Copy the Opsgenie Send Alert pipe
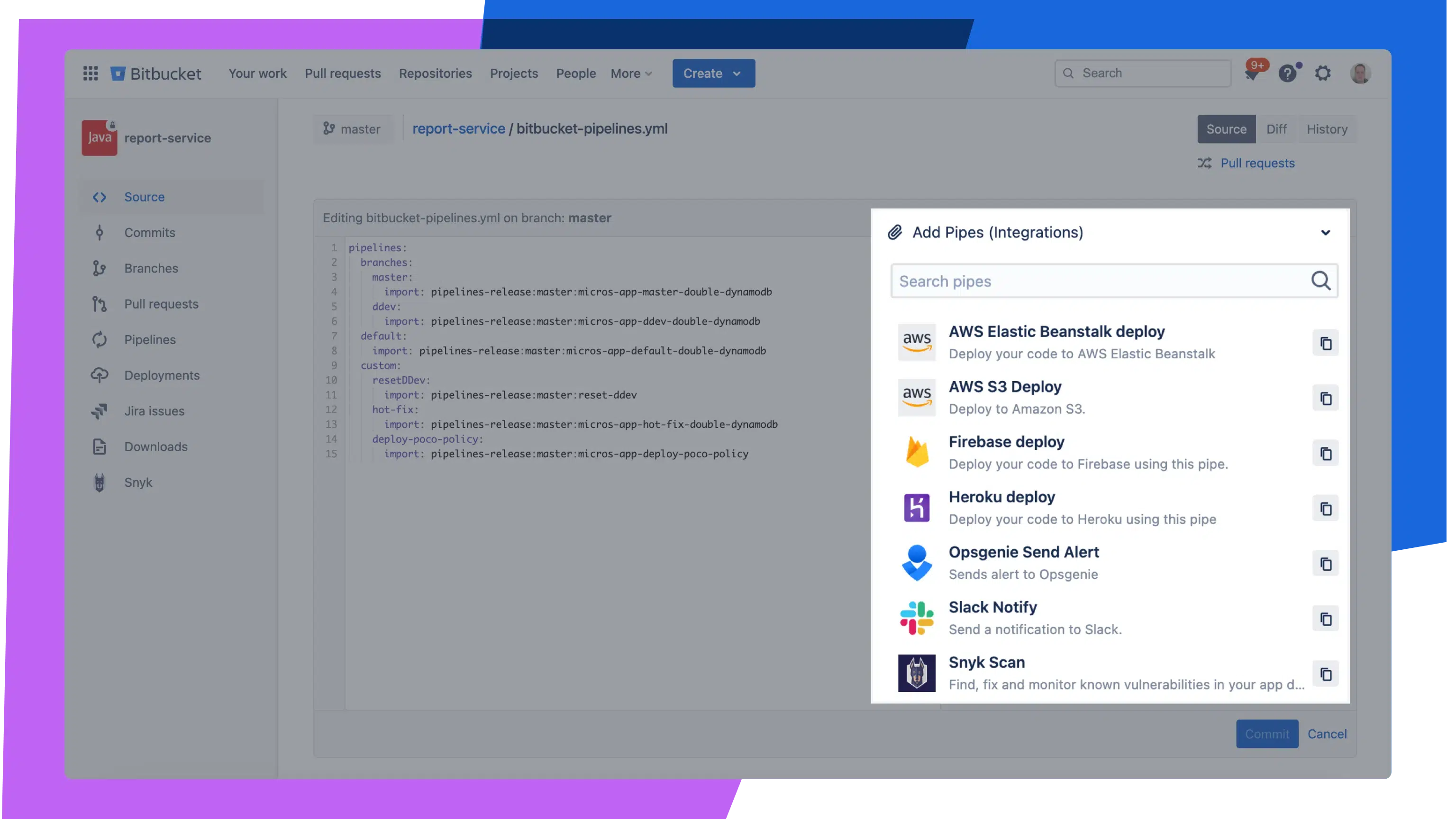 click(x=1326, y=564)
